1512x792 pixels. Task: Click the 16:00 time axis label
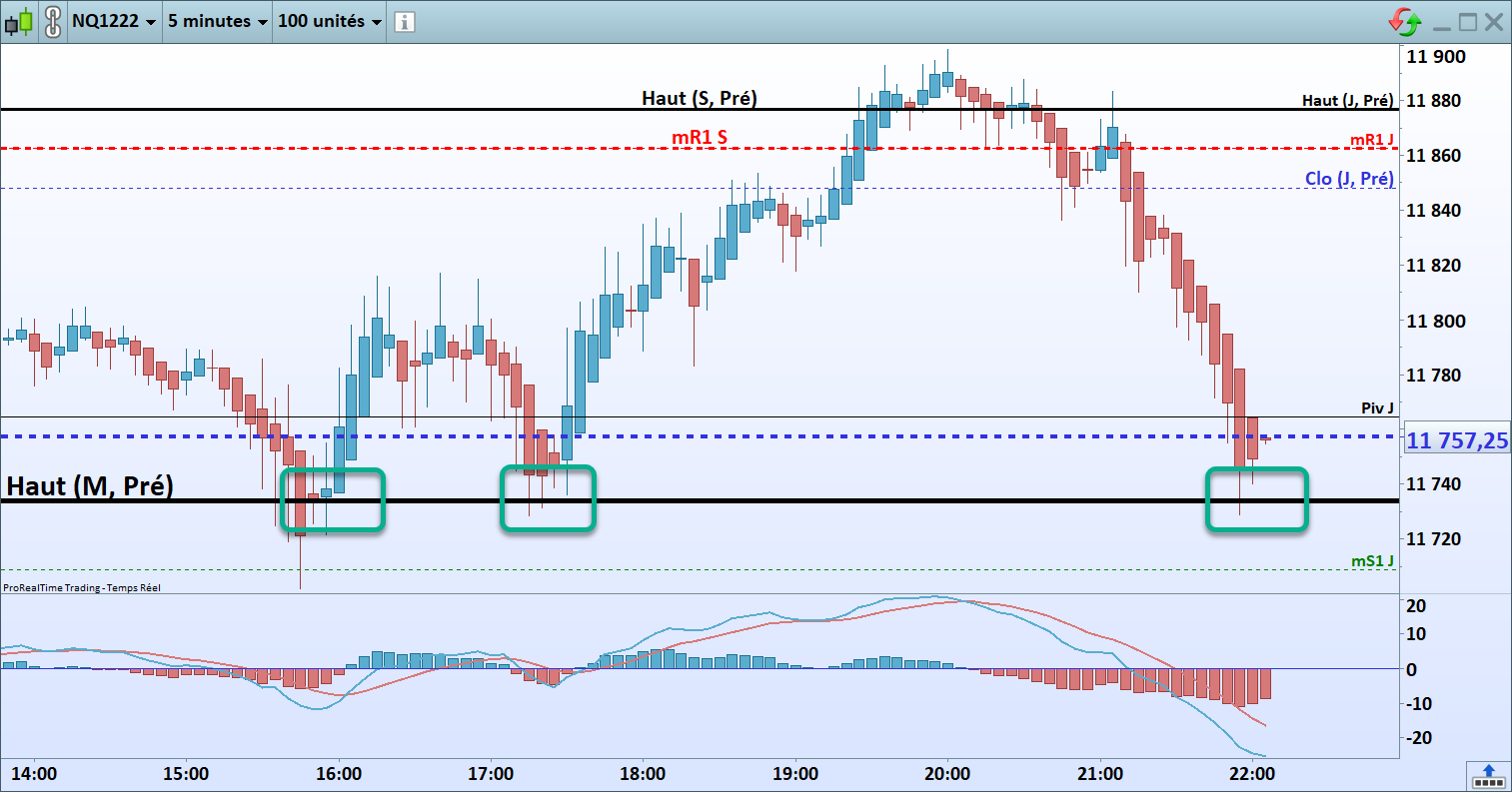point(338,774)
